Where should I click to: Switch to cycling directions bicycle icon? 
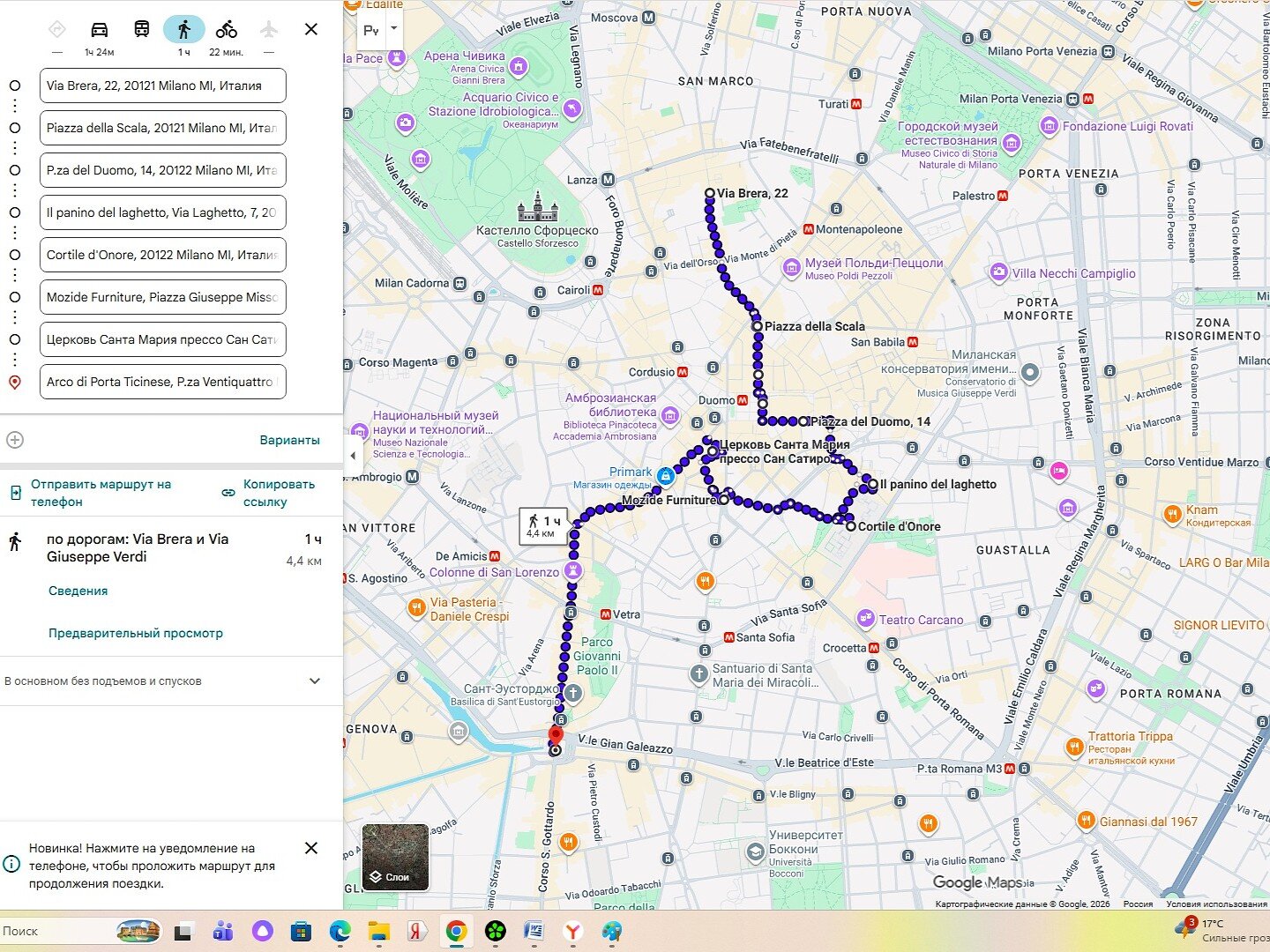pos(227,29)
